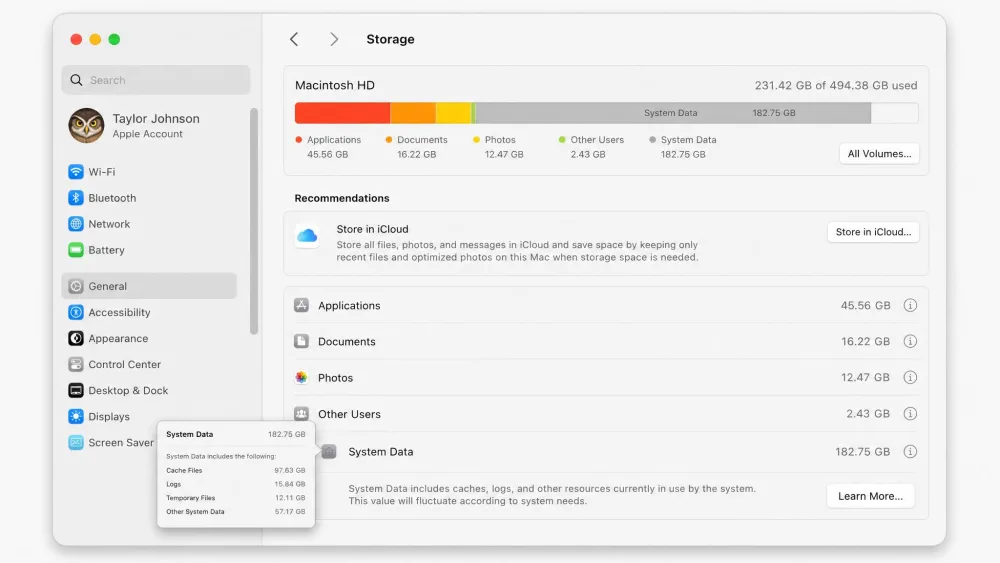Click yellow Photos segment of storage bar
Image resolution: width=1000 pixels, height=563 pixels.
(453, 113)
